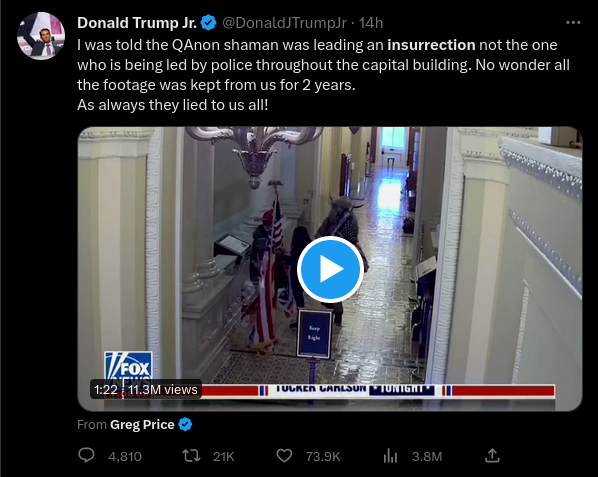
Task: Open view analytics bar chart icon
Action: pos(390,456)
